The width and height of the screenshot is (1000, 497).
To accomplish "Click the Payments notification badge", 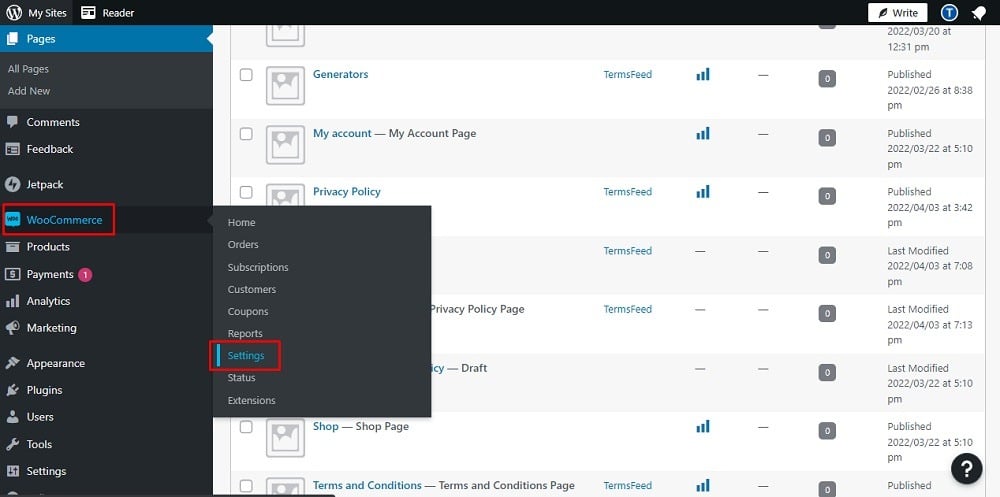I will [85, 274].
